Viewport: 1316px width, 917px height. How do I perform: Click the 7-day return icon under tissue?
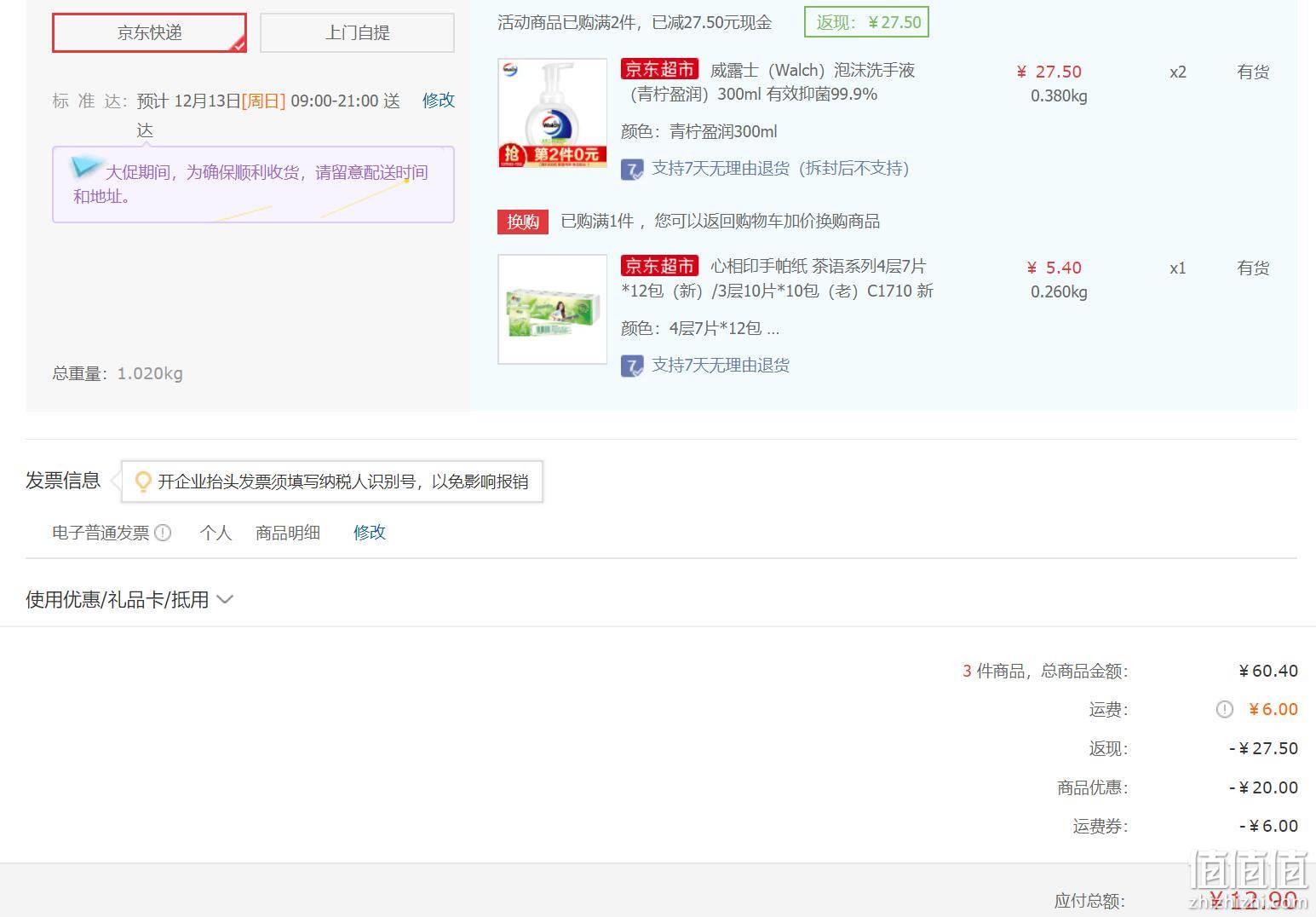click(632, 366)
